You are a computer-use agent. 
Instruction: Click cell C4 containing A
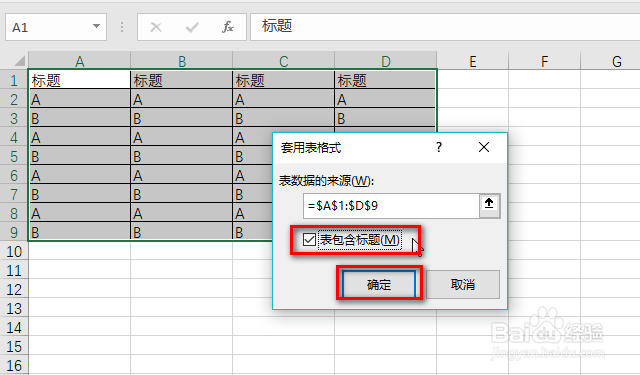(252, 138)
